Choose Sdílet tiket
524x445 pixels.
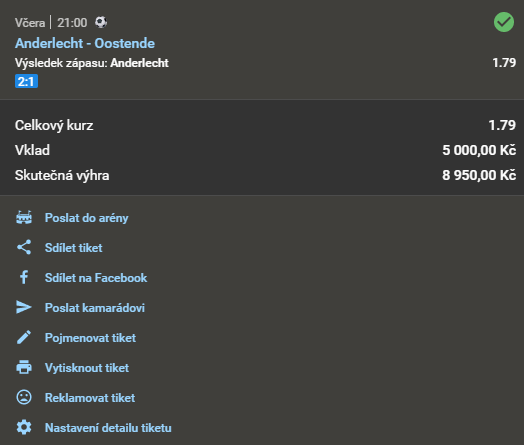pyautogui.click(x=74, y=248)
